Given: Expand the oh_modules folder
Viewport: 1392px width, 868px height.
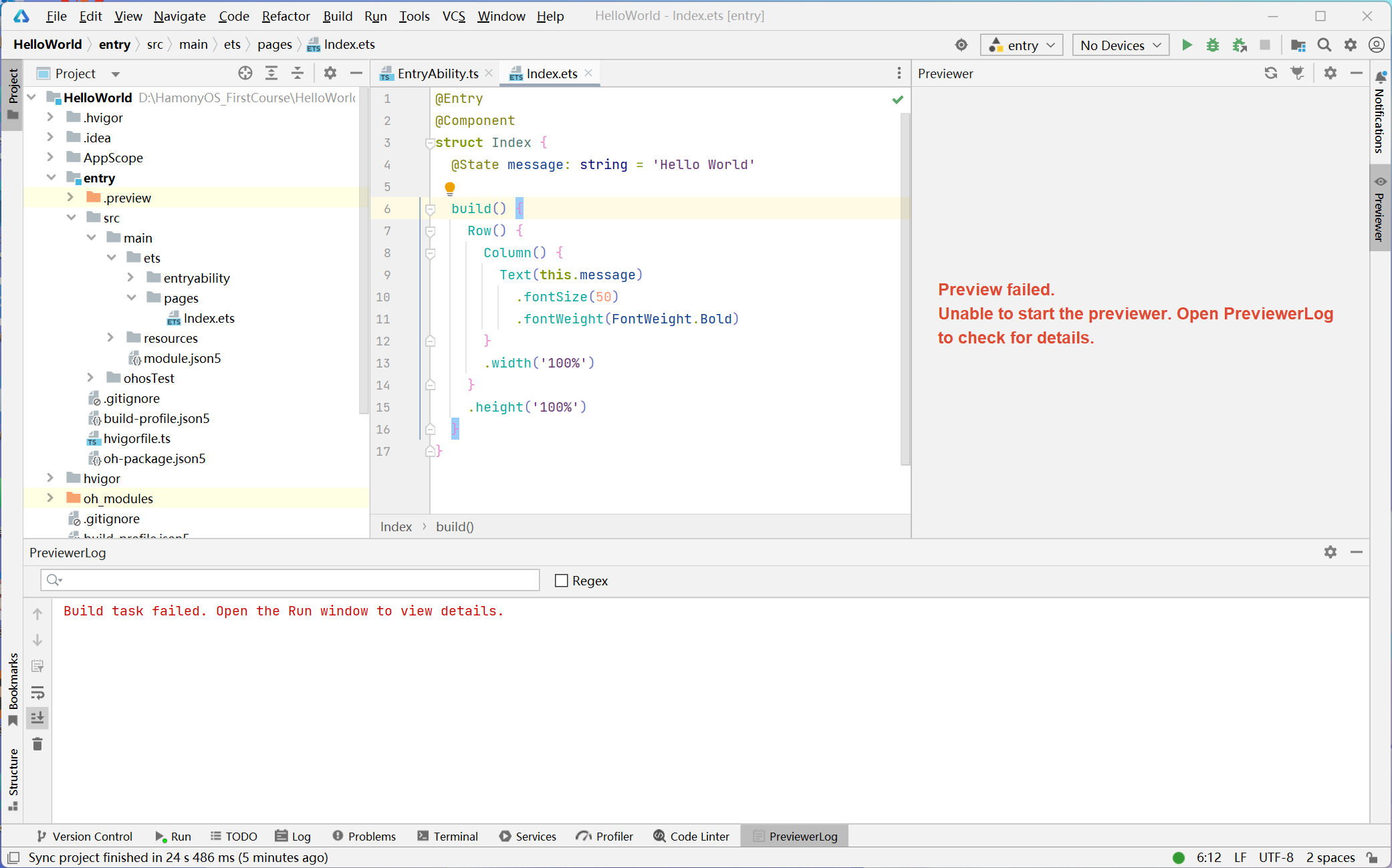Looking at the screenshot, I should (50, 498).
